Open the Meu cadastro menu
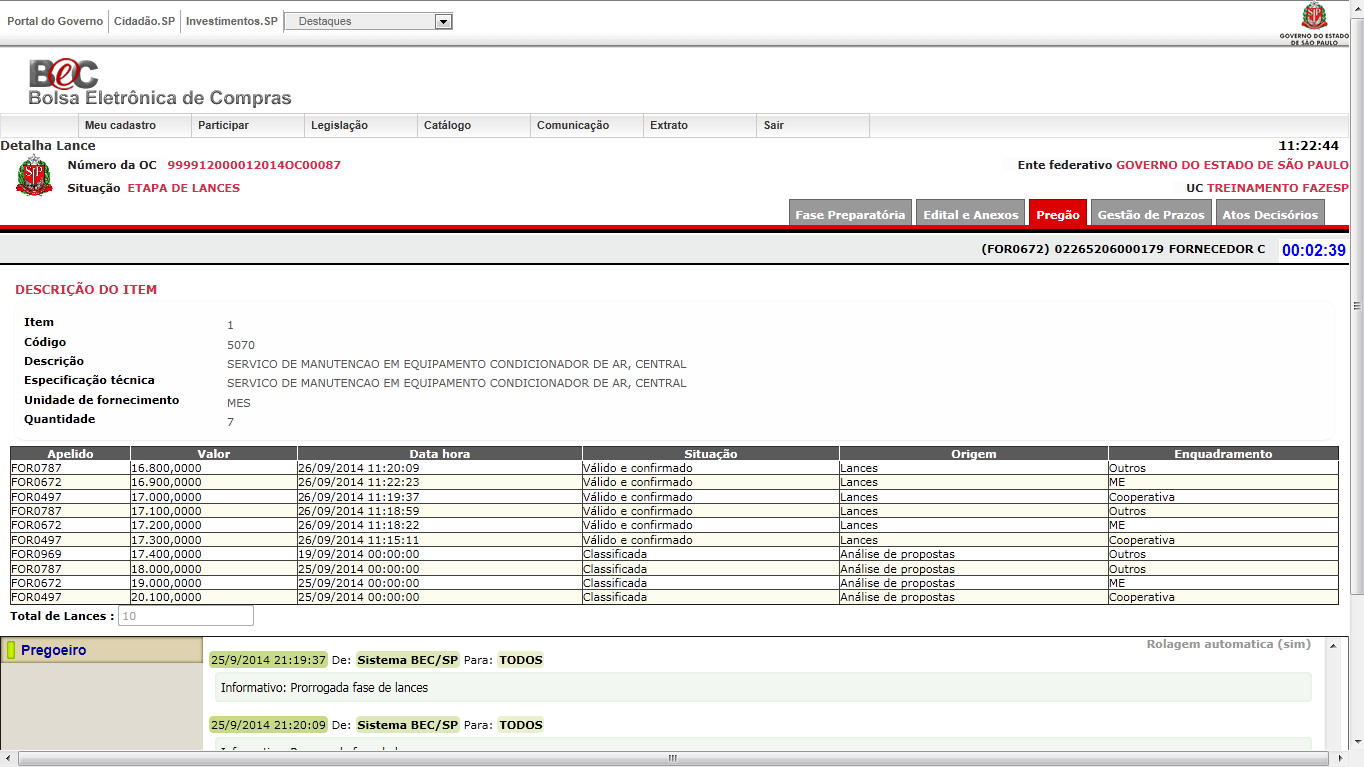Viewport: 1364px width, 767px height. [134, 125]
